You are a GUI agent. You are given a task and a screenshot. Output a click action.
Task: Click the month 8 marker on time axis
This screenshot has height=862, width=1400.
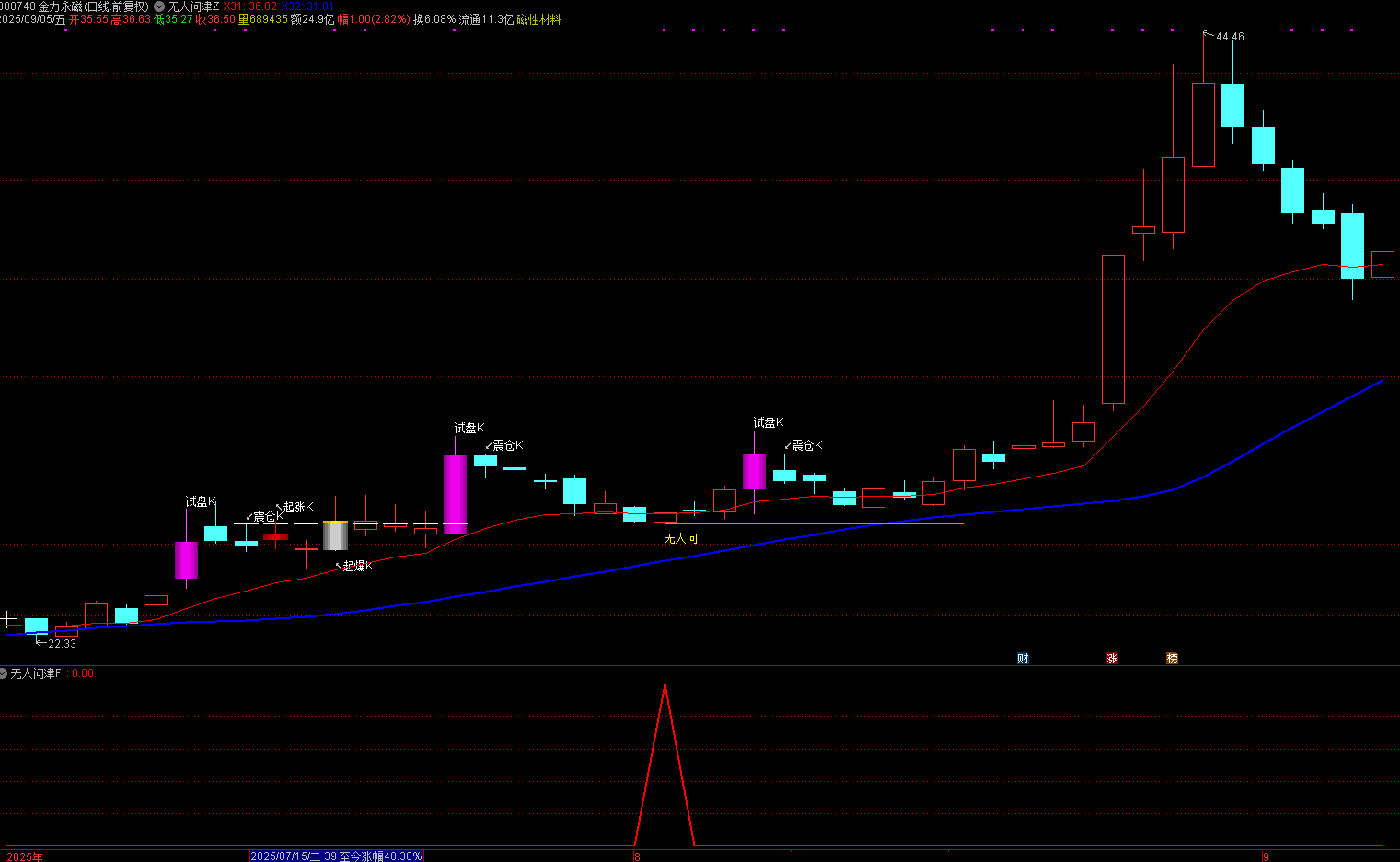637,856
